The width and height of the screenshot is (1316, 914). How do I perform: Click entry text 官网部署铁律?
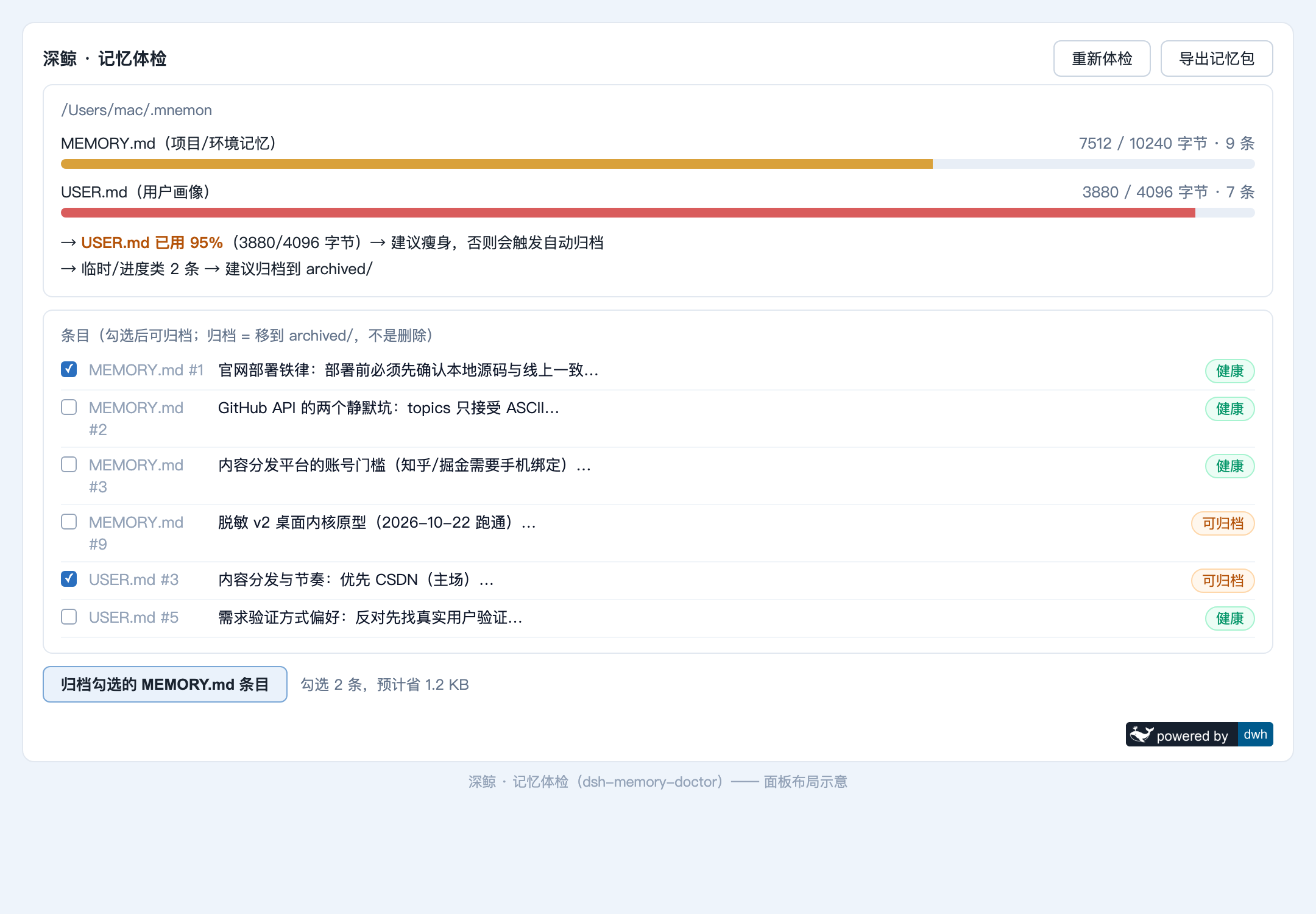[x=408, y=370]
